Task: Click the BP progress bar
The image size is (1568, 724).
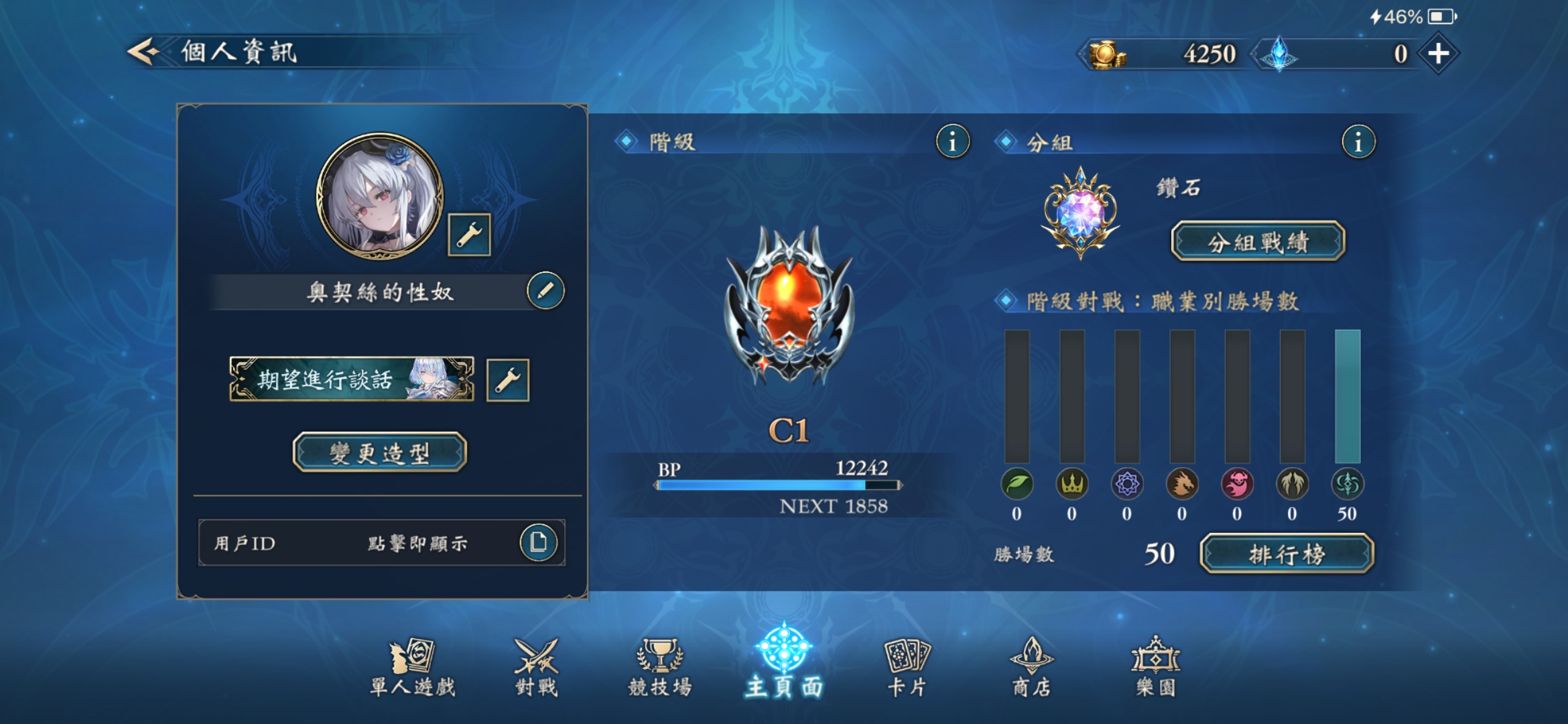Action: point(778,485)
